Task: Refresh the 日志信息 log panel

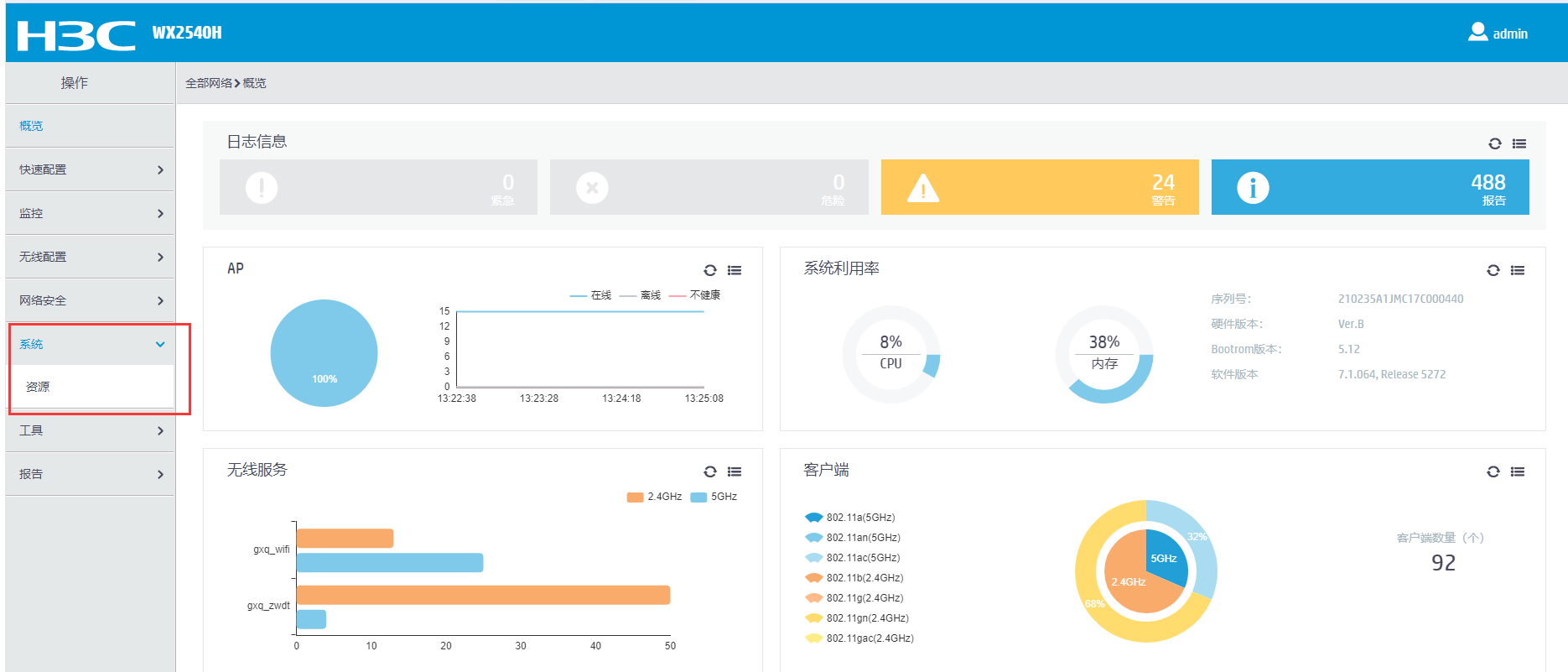Action: pyautogui.click(x=1494, y=143)
